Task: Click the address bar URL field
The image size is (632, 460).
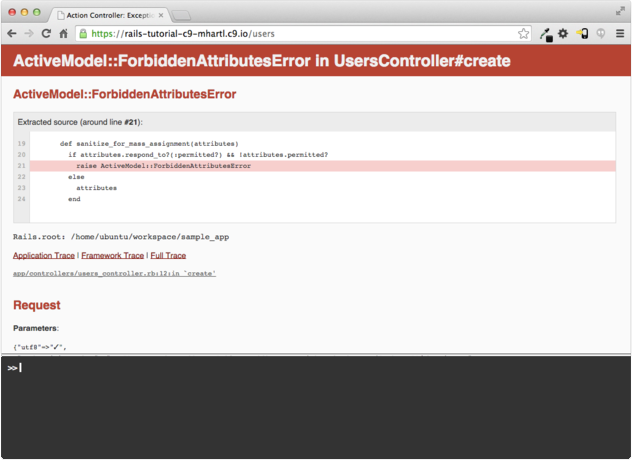Action: (x=300, y=33)
